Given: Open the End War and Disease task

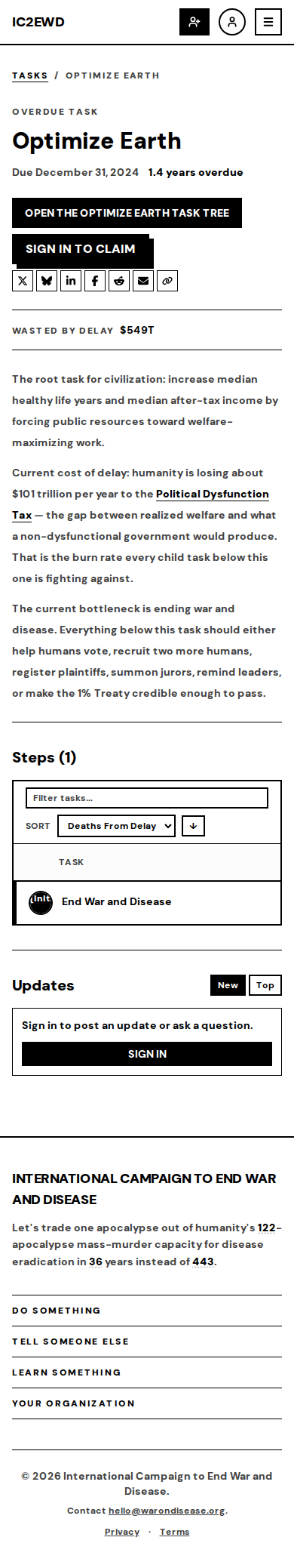Looking at the screenshot, I should pos(116,901).
